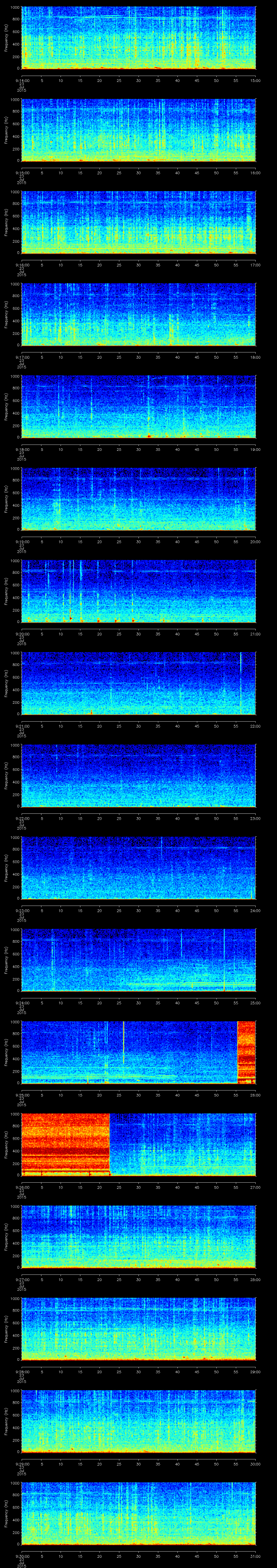Screen dimensions: 277x1568
Task: Click the 30-second tick label under the 9:19:00 panel
Action: (x=139, y=542)
